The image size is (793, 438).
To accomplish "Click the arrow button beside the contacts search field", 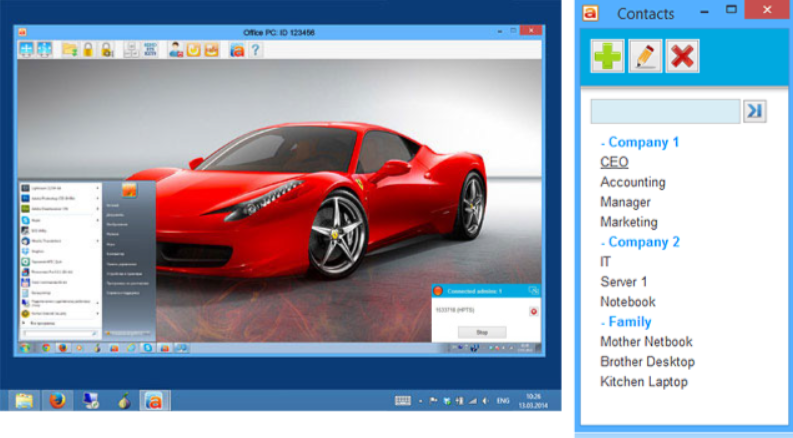I will 754,111.
